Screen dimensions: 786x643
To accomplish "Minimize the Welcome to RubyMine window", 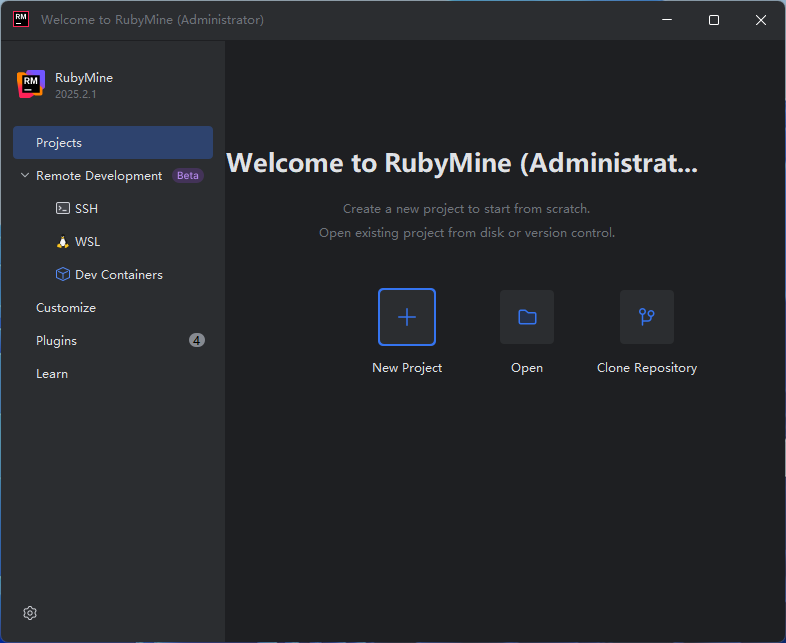I will click(x=667, y=20).
